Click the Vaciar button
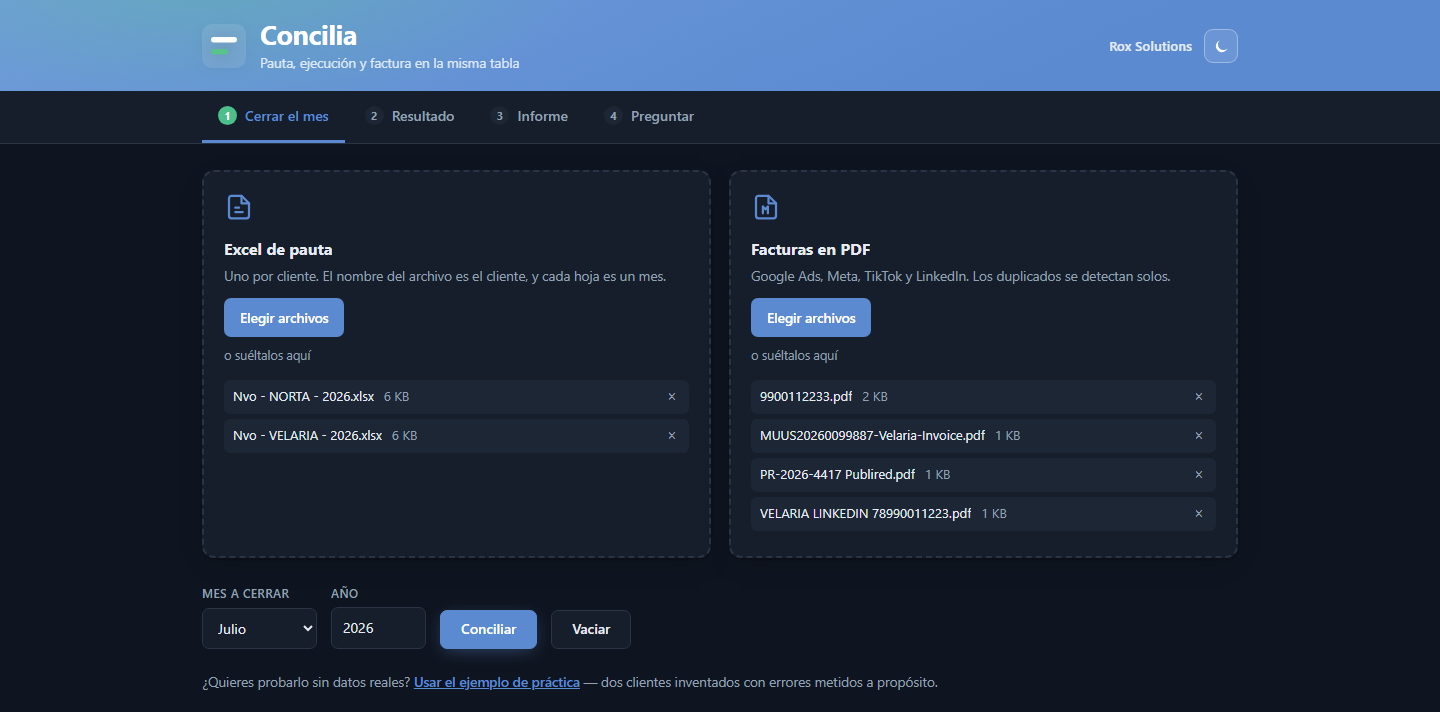Screen dimensions: 1440x712 pyautogui.click(x=591, y=629)
